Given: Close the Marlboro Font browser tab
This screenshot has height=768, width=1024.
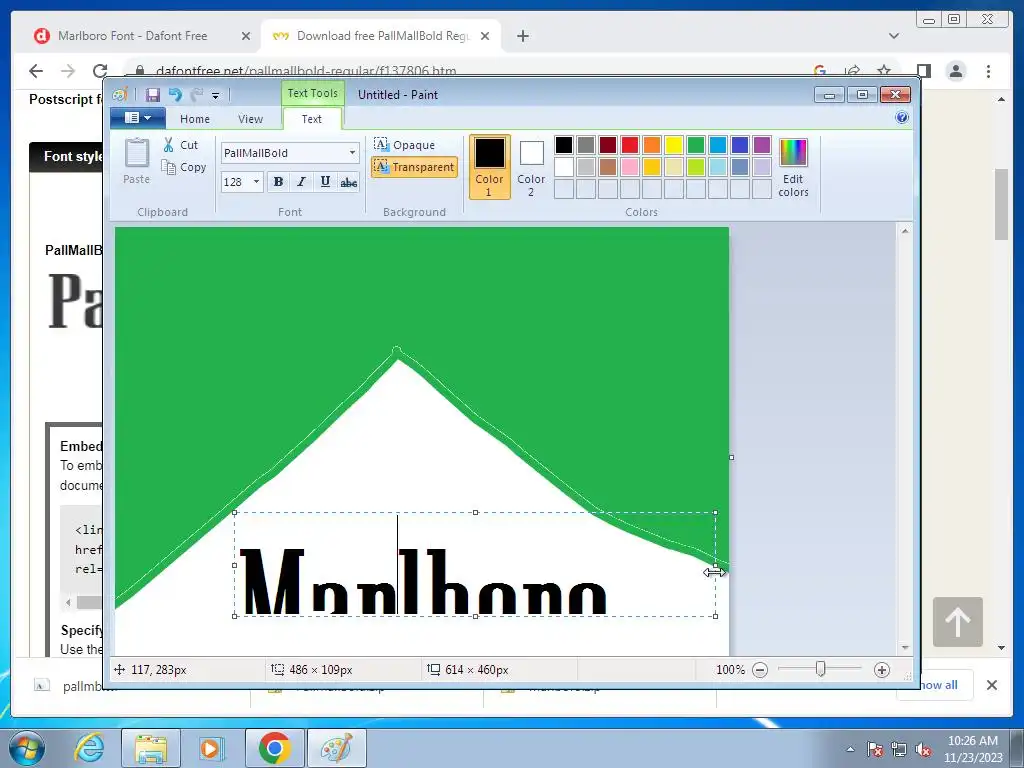Looking at the screenshot, I should coord(246,37).
